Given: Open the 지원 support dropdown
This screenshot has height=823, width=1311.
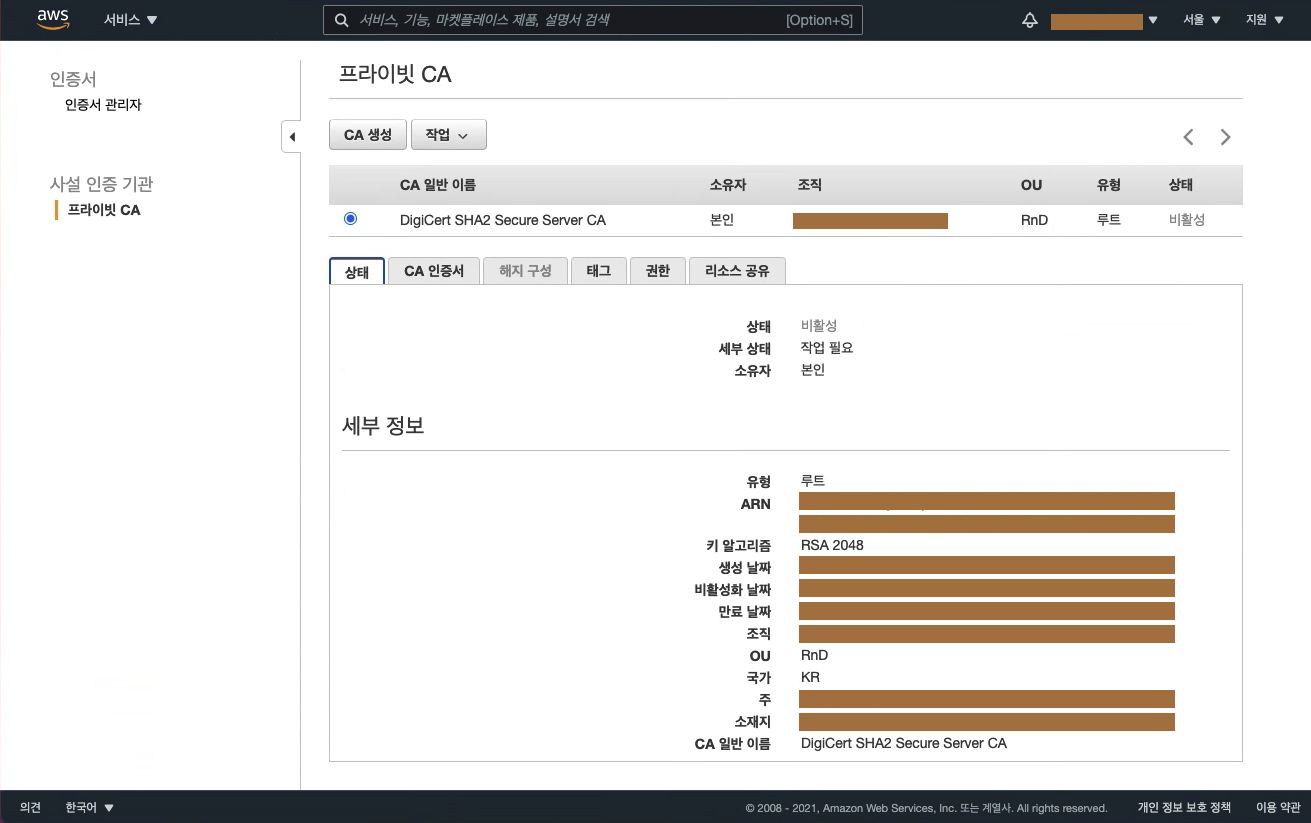Looking at the screenshot, I should (1264, 20).
